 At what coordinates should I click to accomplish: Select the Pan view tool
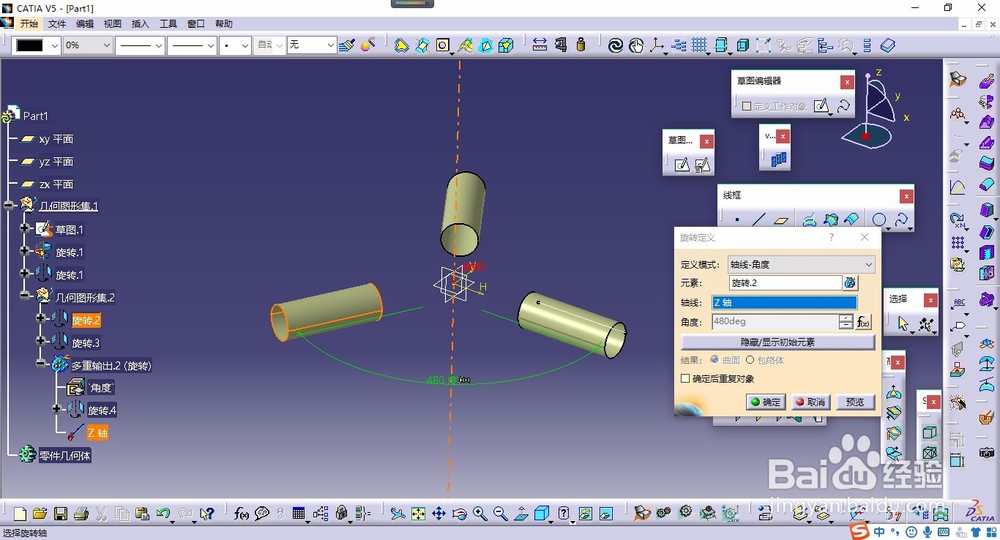click(439, 513)
